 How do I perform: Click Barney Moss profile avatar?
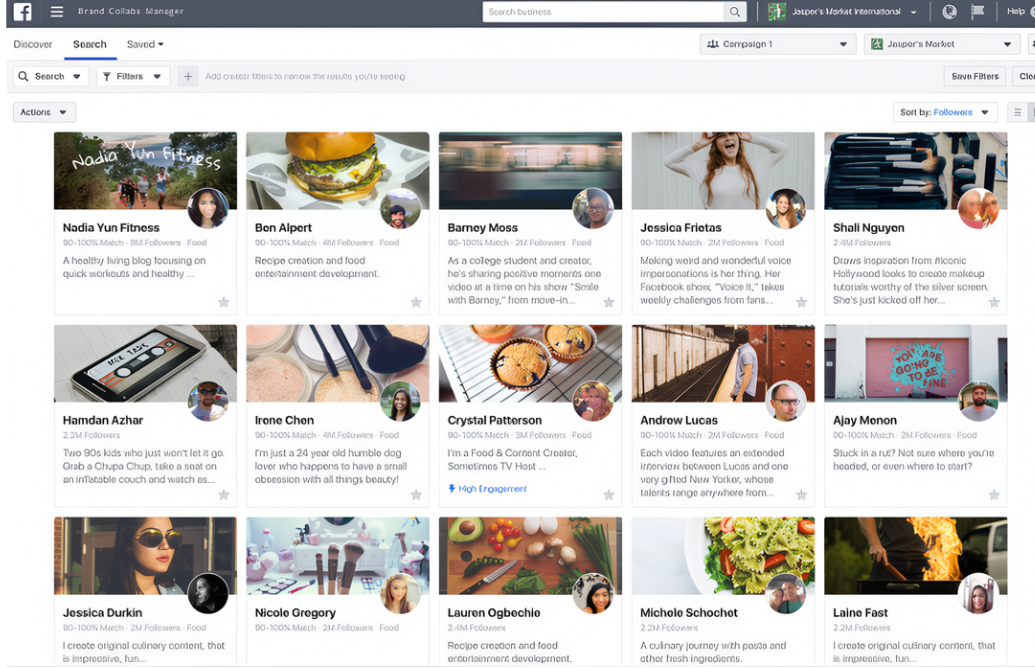tap(593, 209)
